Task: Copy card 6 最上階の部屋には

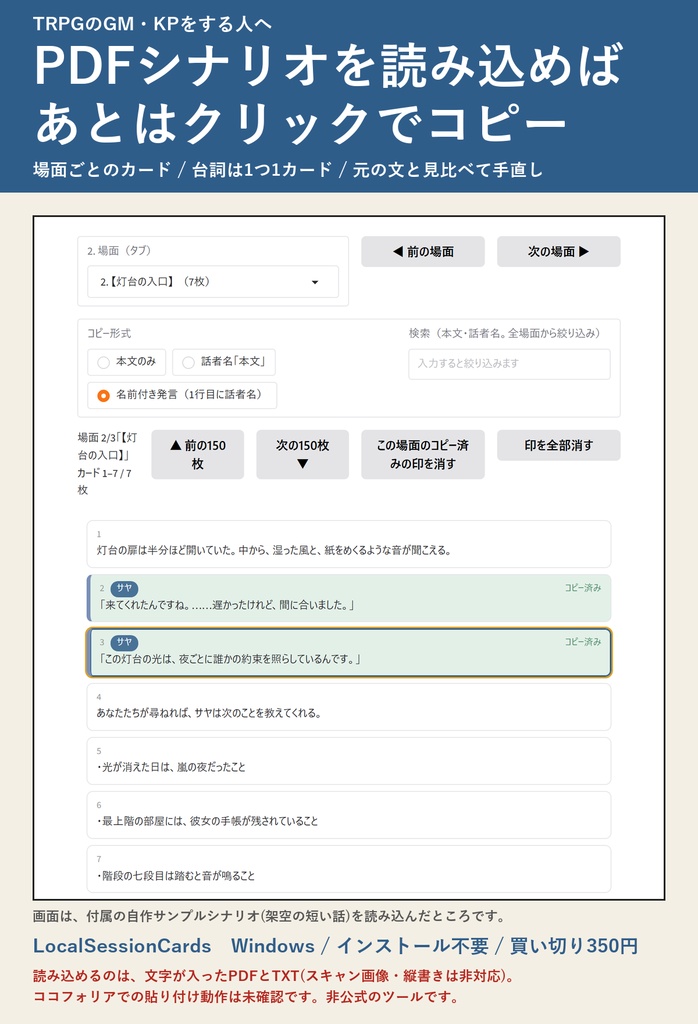Action: (x=349, y=815)
